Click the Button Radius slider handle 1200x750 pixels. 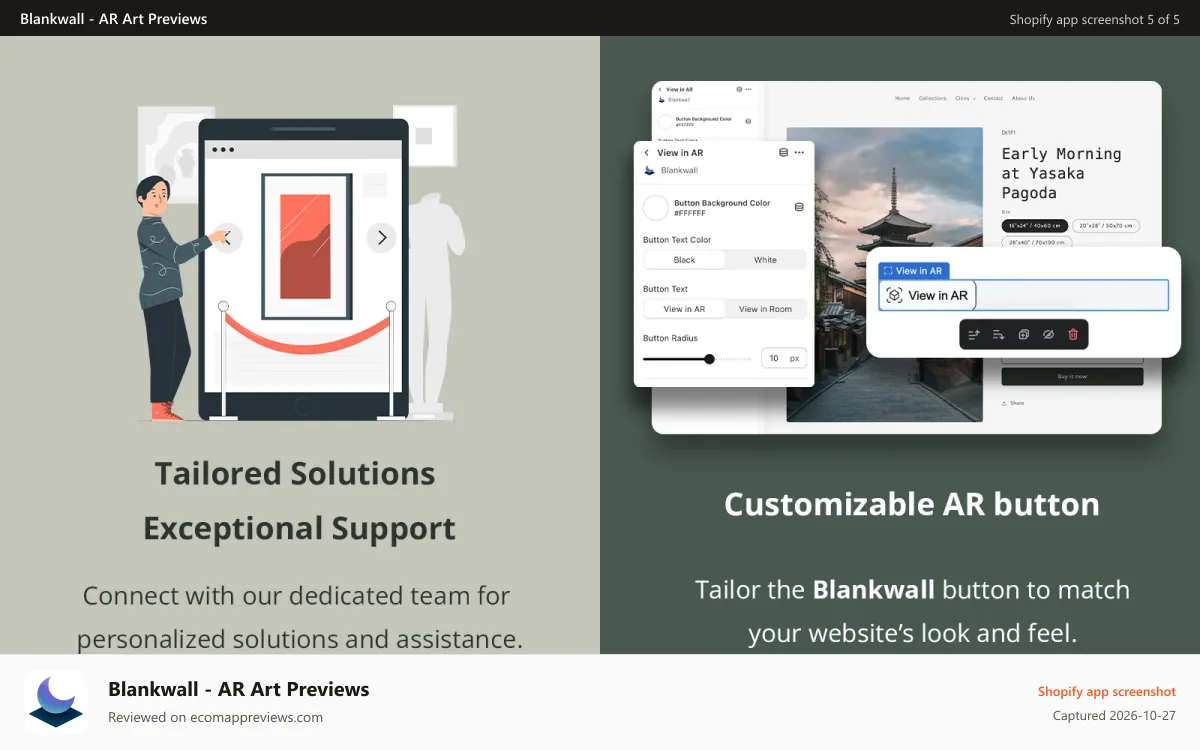pos(709,358)
